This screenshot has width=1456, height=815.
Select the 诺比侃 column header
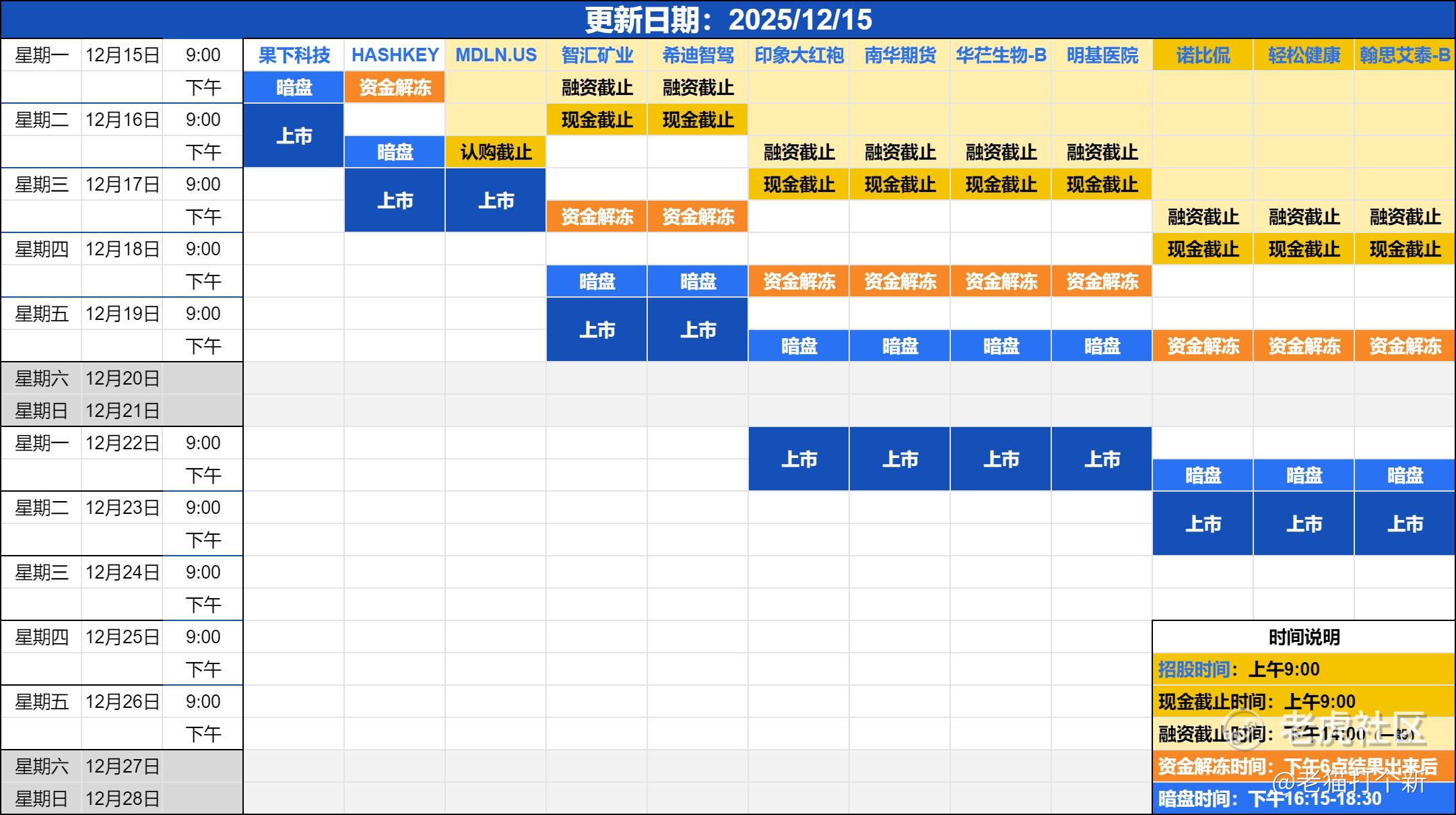click(1203, 55)
